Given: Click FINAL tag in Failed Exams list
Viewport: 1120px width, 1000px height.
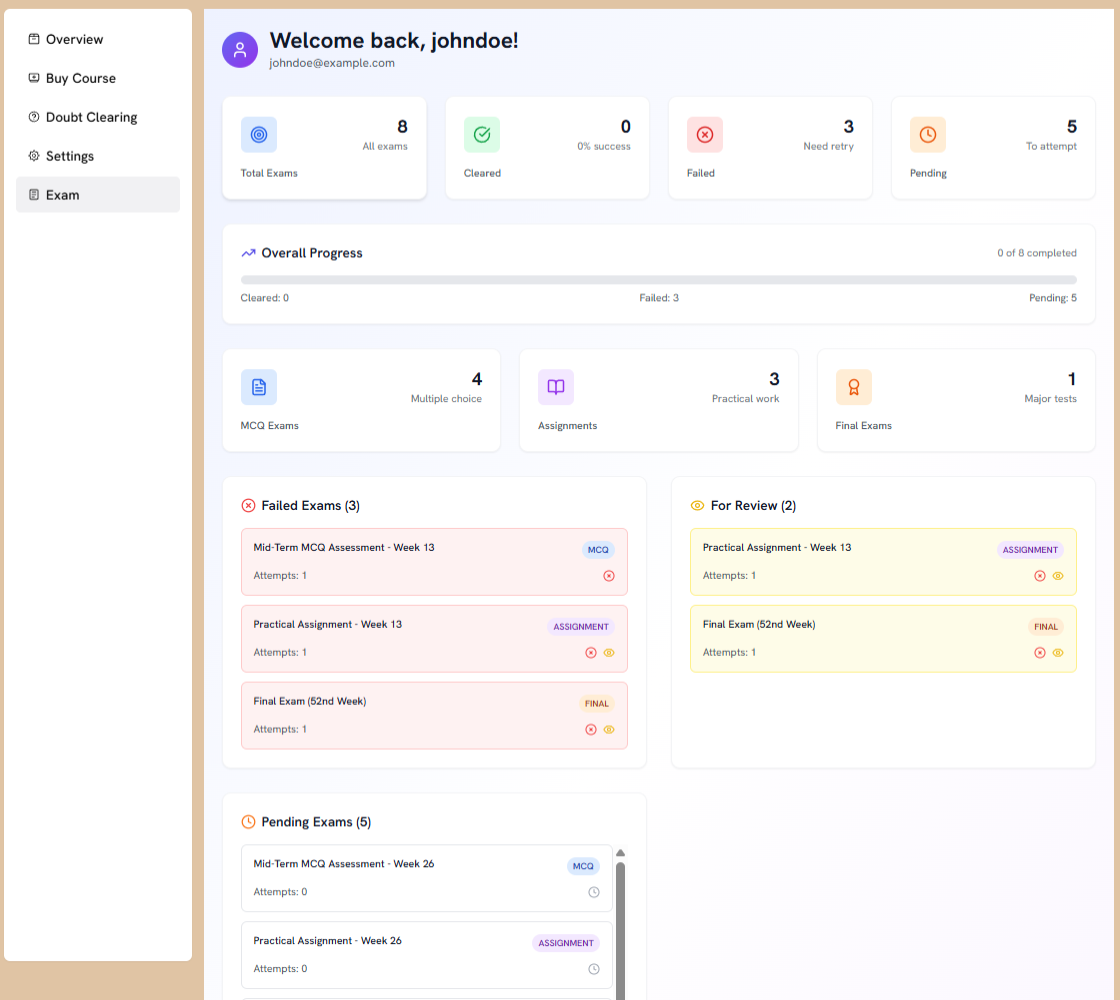Looking at the screenshot, I should click(596, 704).
